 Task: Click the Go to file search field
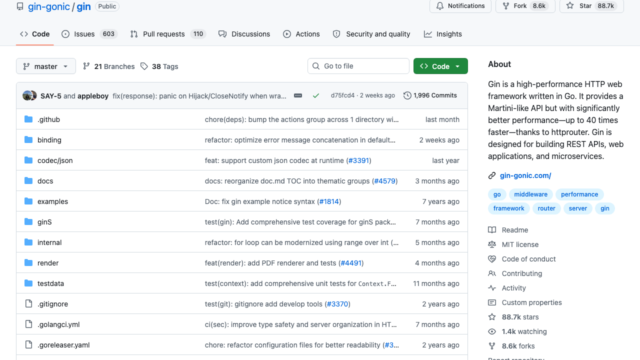358,66
